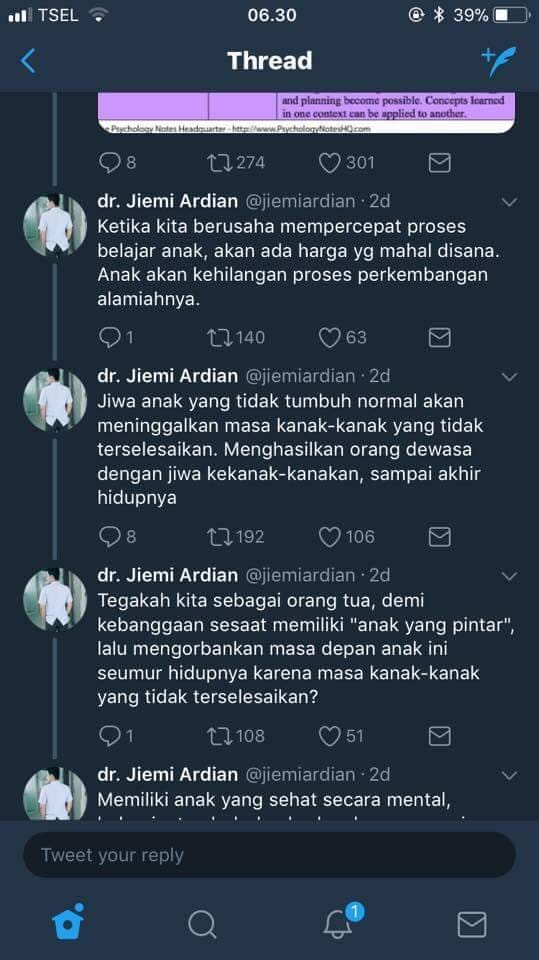Tap the back arrow in Thread header
Screen dimensions: 539x960
click(x=28, y=61)
